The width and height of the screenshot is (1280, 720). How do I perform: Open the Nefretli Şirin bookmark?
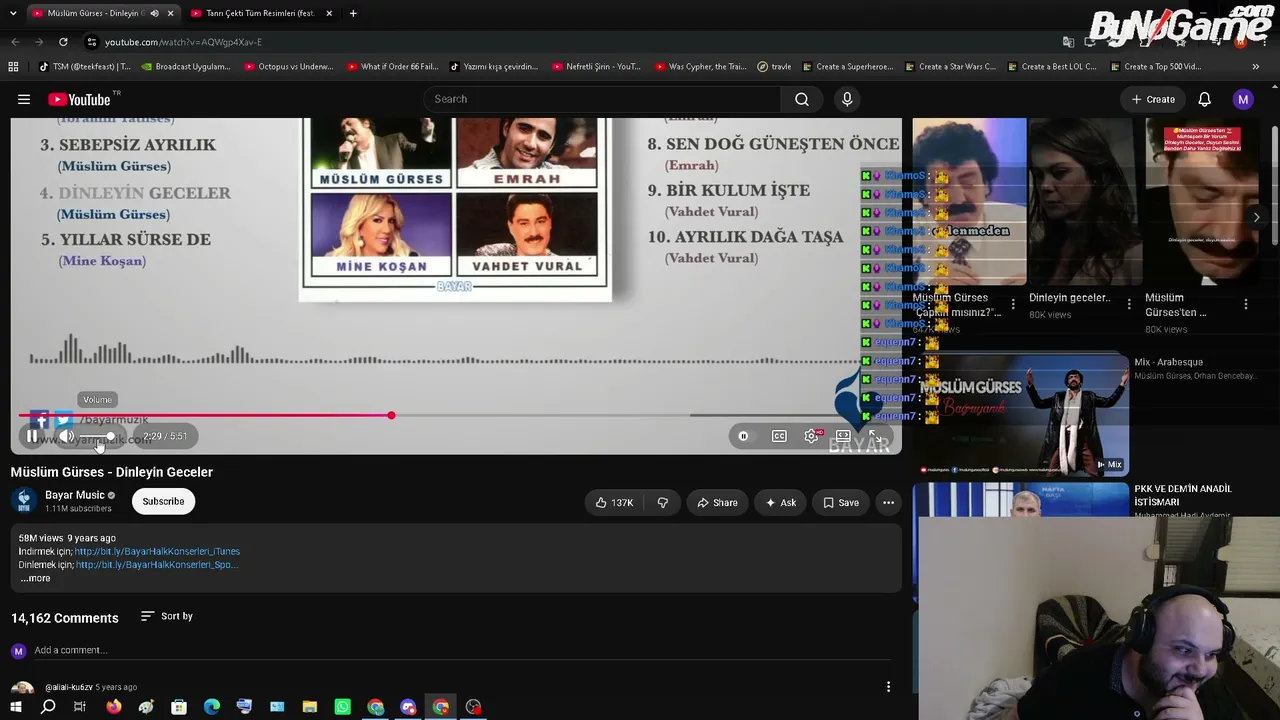596,67
